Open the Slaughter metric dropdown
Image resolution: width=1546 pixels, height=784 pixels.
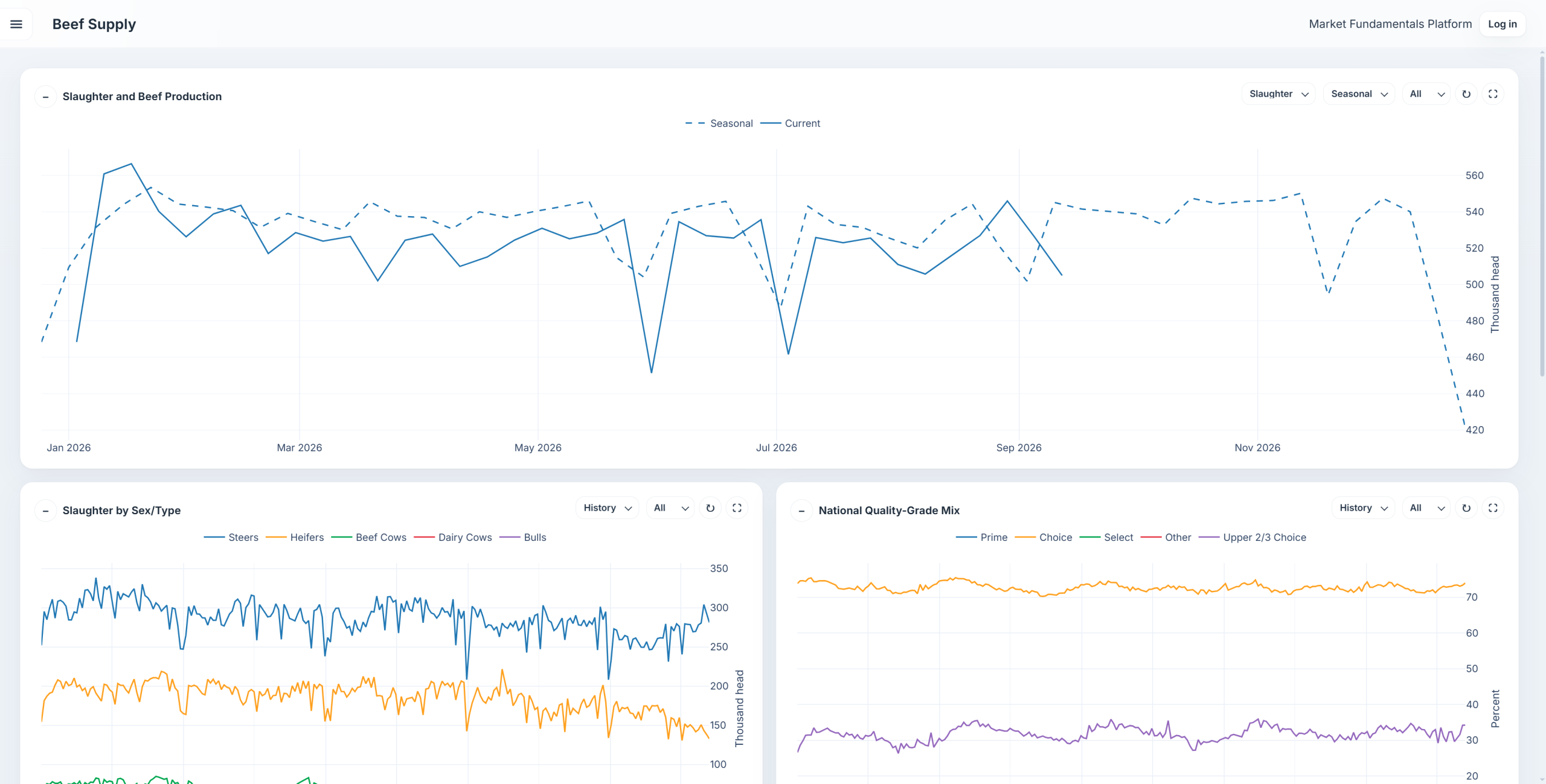(1278, 94)
